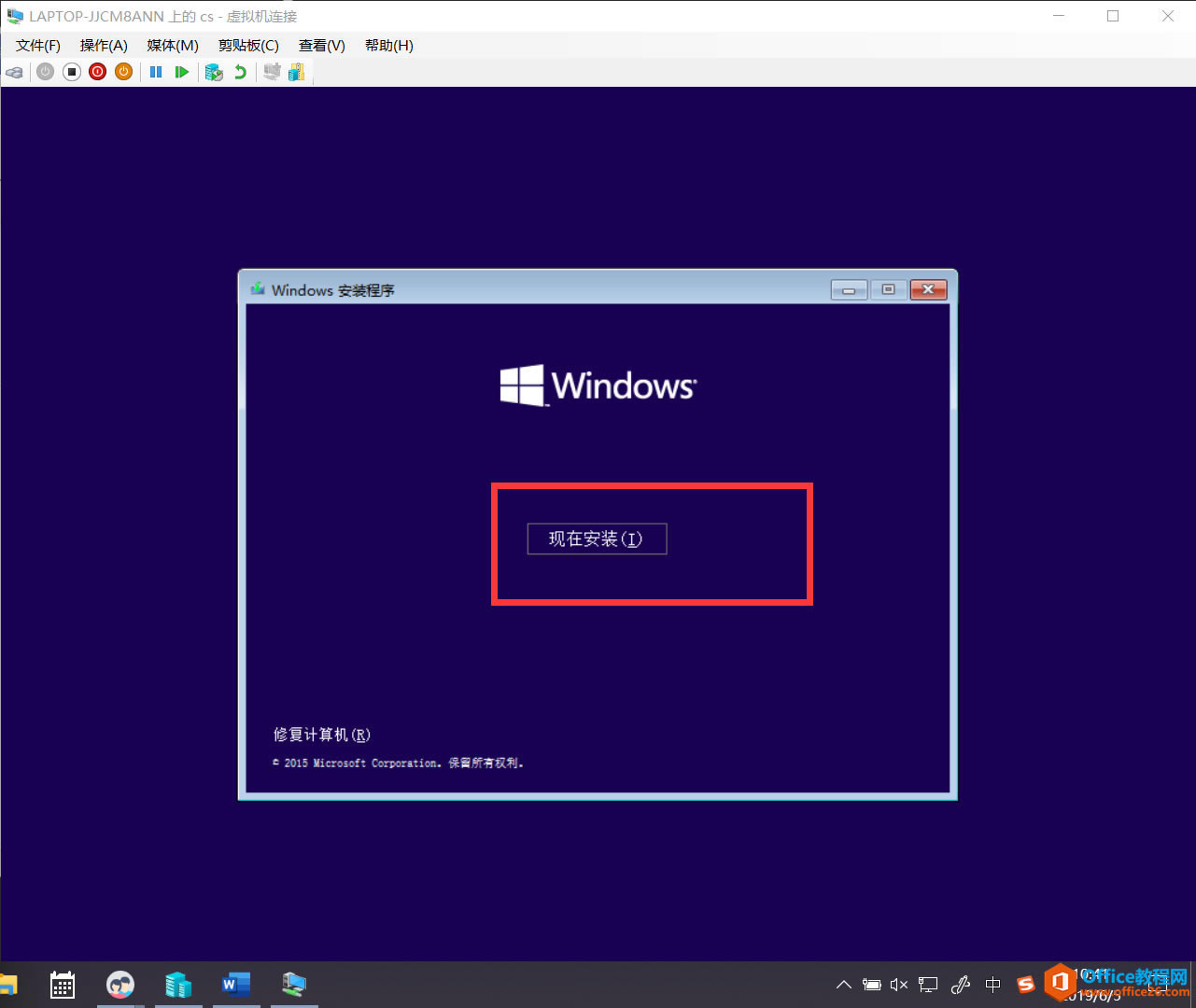Open the 媒体(M) menu
The width and height of the screenshot is (1196, 1008).
tap(173, 46)
